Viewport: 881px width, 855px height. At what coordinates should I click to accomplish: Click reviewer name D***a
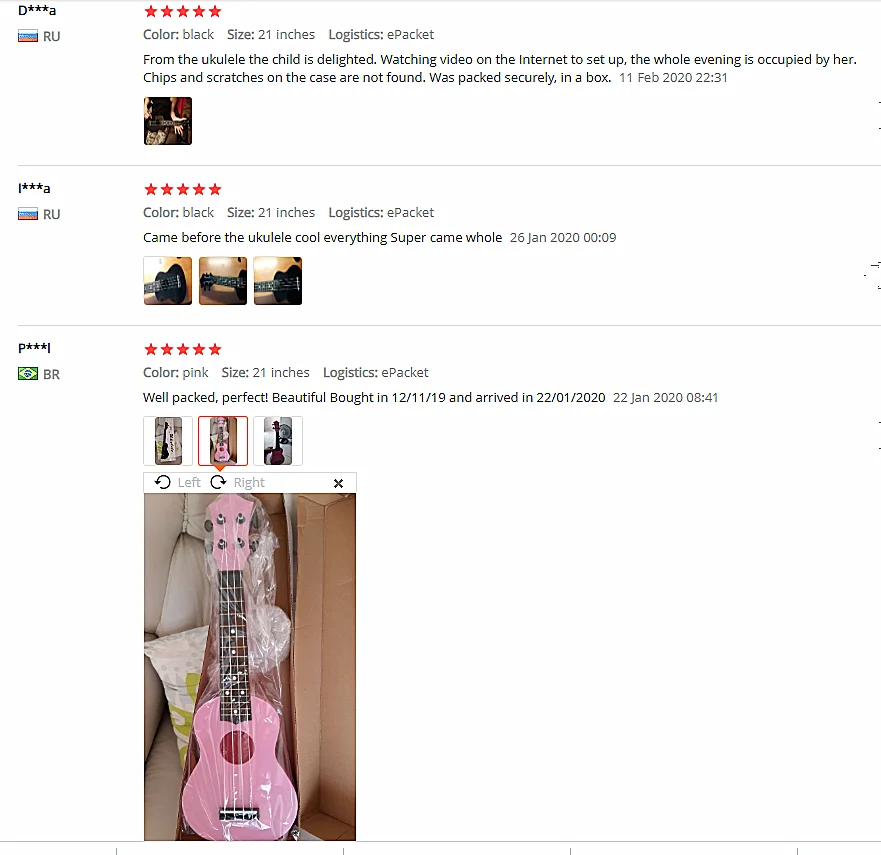click(x=37, y=10)
